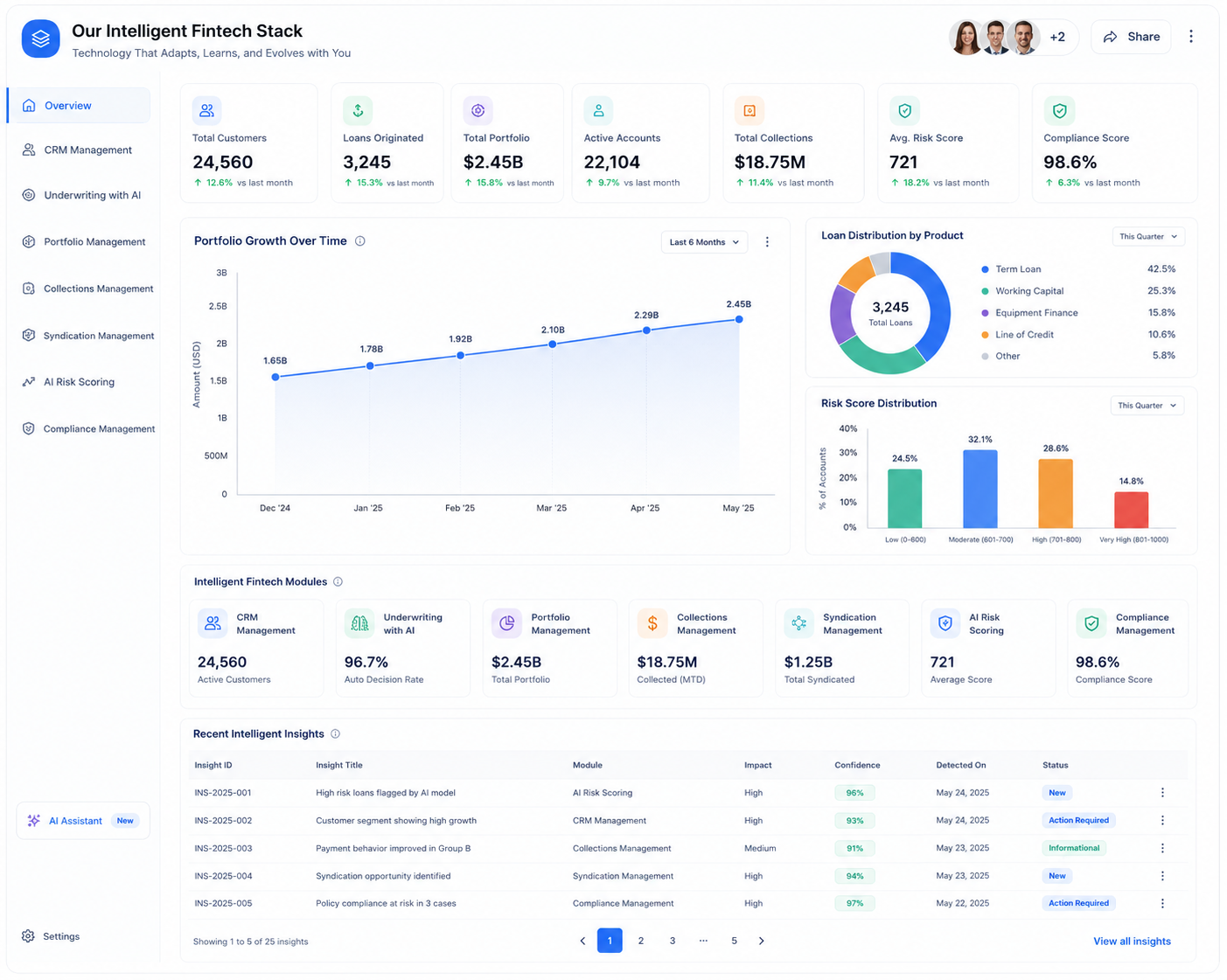Click the Syndication Management module icon

pos(799,623)
